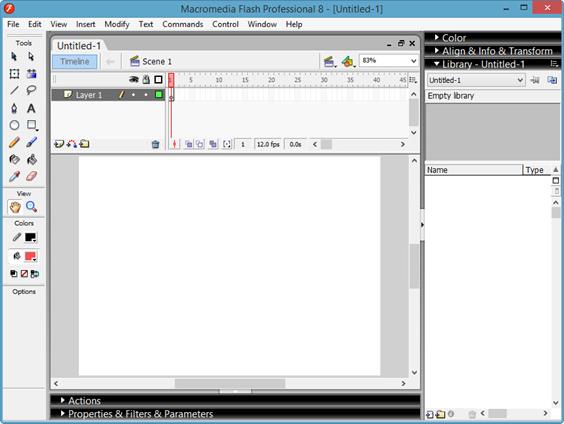Insert a layer folder in timeline
The image size is (564, 424).
pos(84,144)
